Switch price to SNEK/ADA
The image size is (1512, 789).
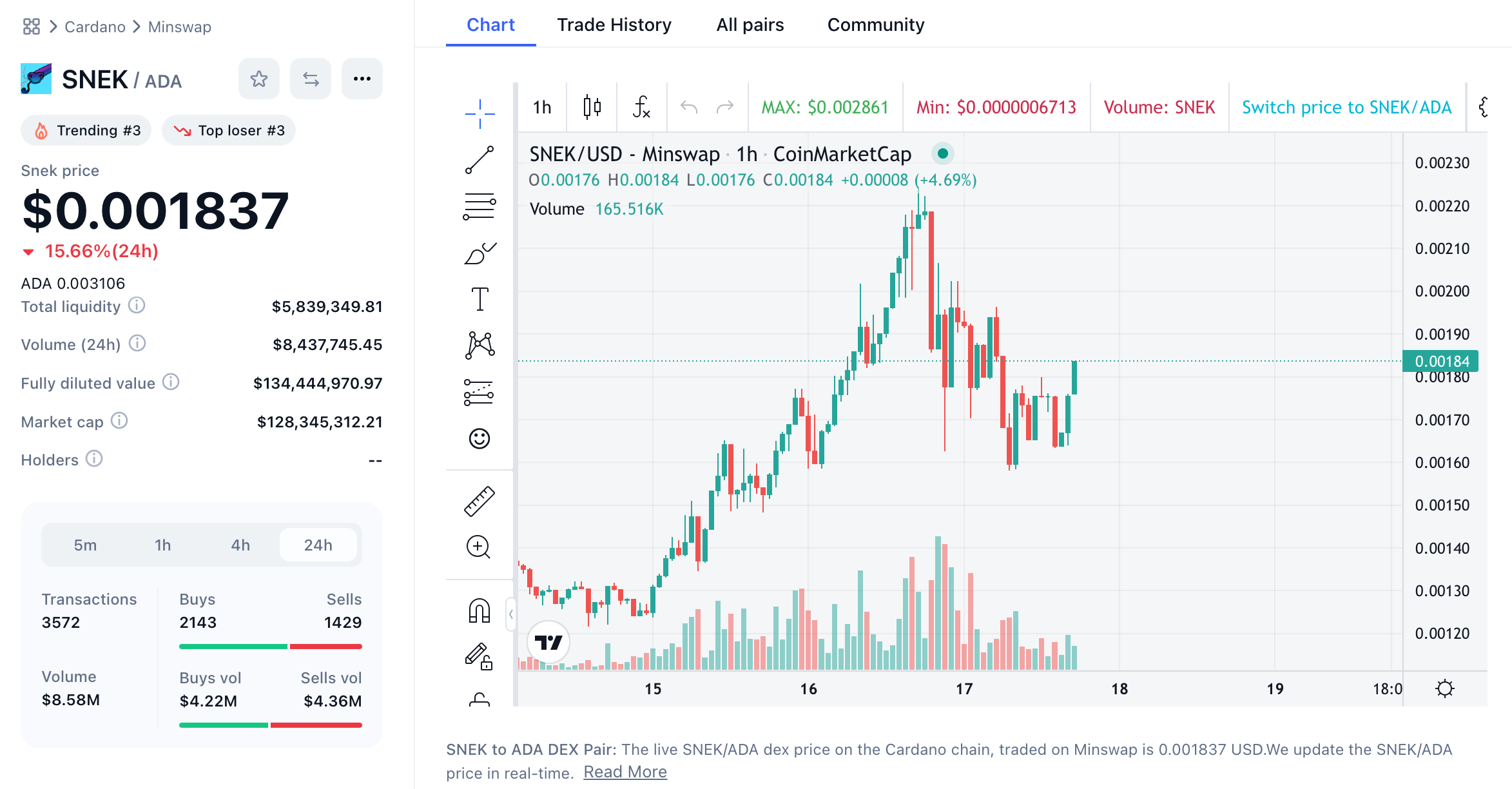pyautogui.click(x=1347, y=107)
